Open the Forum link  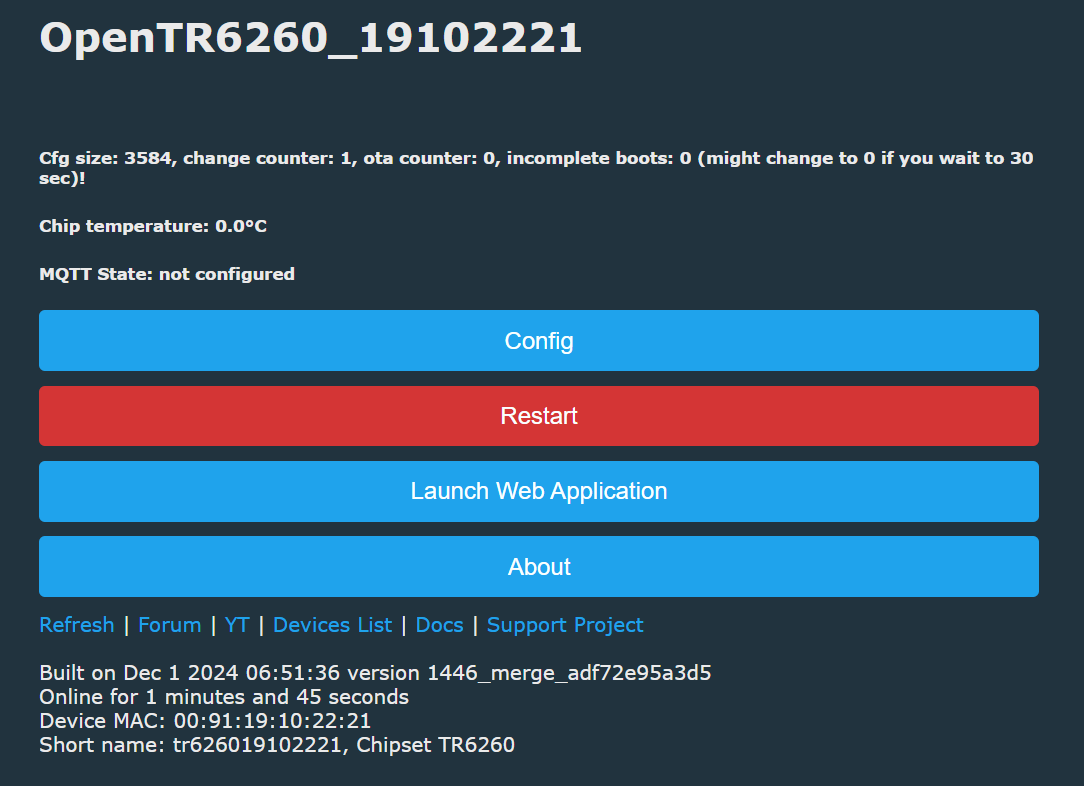pyautogui.click(x=169, y=625)
